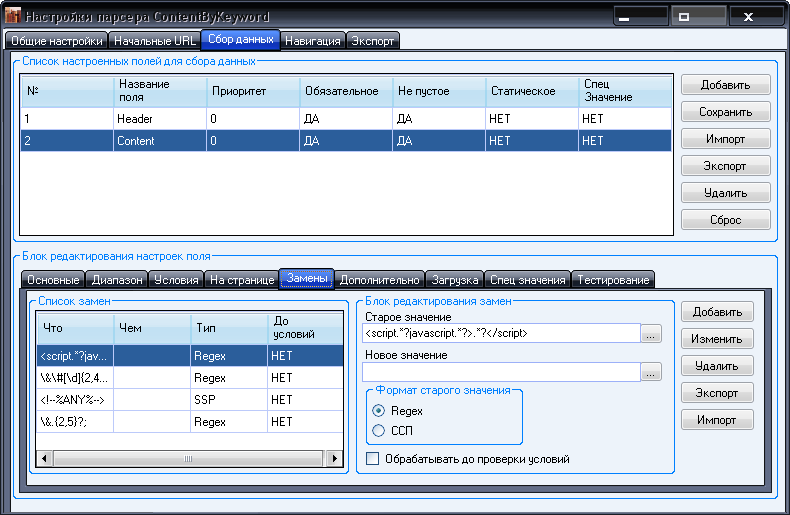Sort by Тип column header
790x515 pixels.
pyautogui.click(x=228, y=328)
